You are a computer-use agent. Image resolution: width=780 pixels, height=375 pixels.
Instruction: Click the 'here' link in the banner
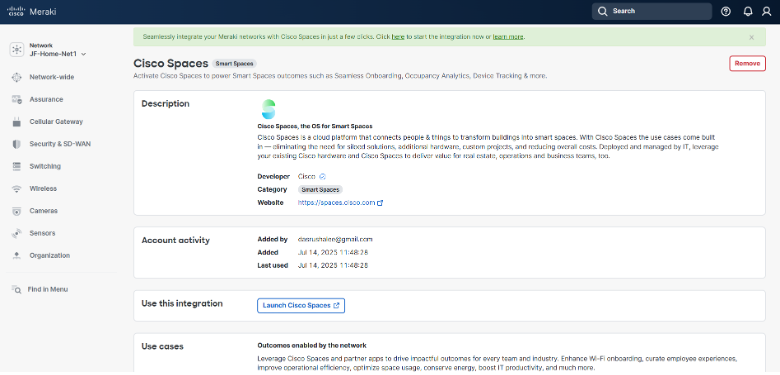pyautogui.click(x=397, y=37)
